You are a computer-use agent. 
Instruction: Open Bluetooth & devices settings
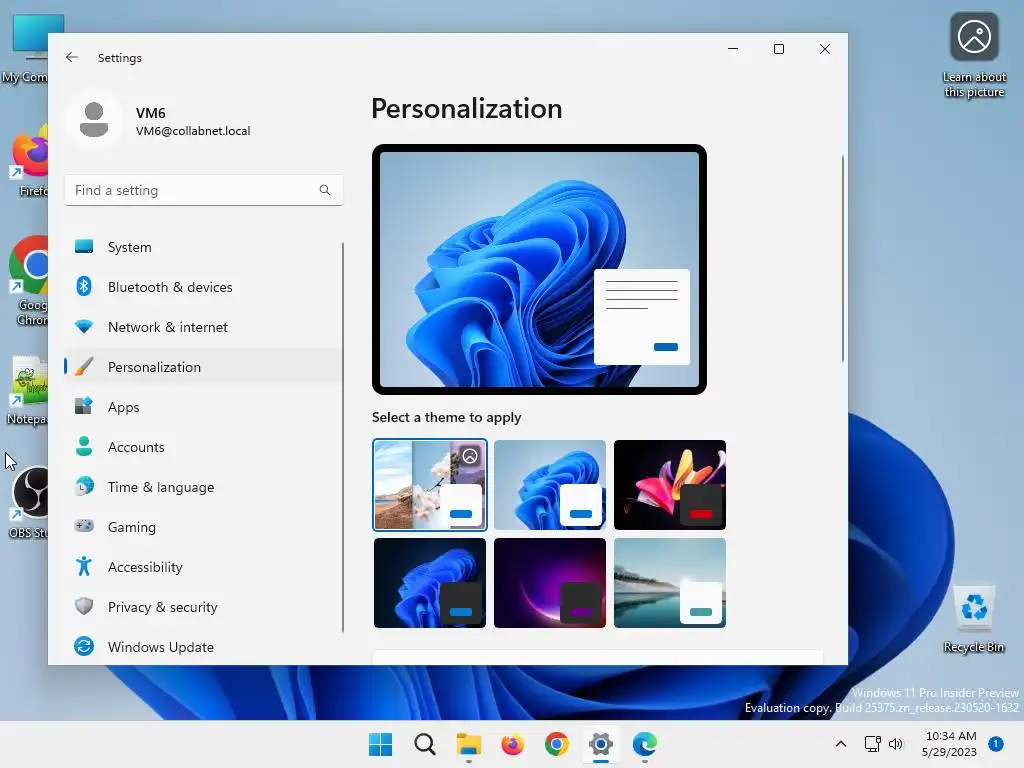[203, 287]
